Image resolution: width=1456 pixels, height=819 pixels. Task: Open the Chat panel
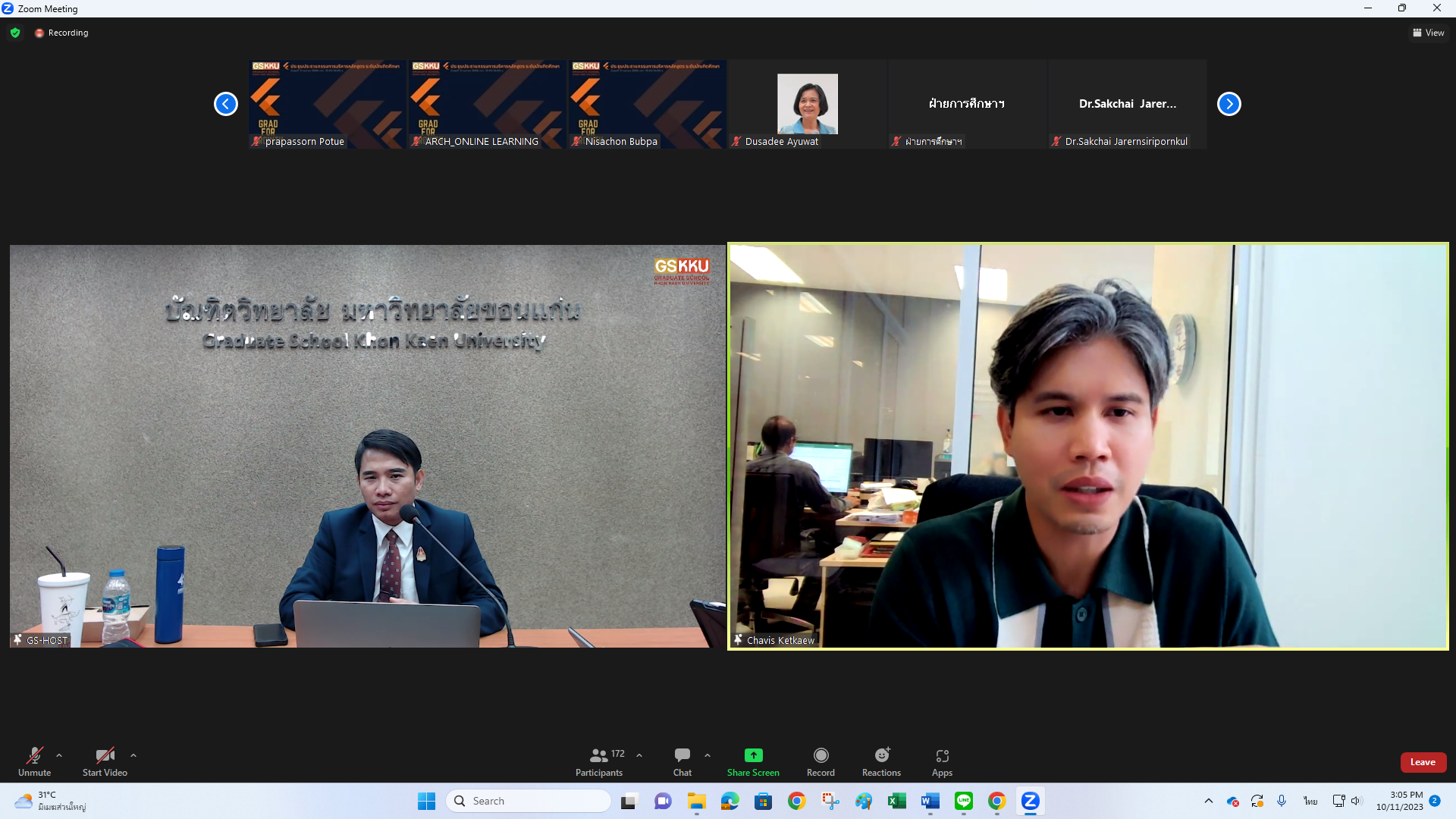point(682,761)
